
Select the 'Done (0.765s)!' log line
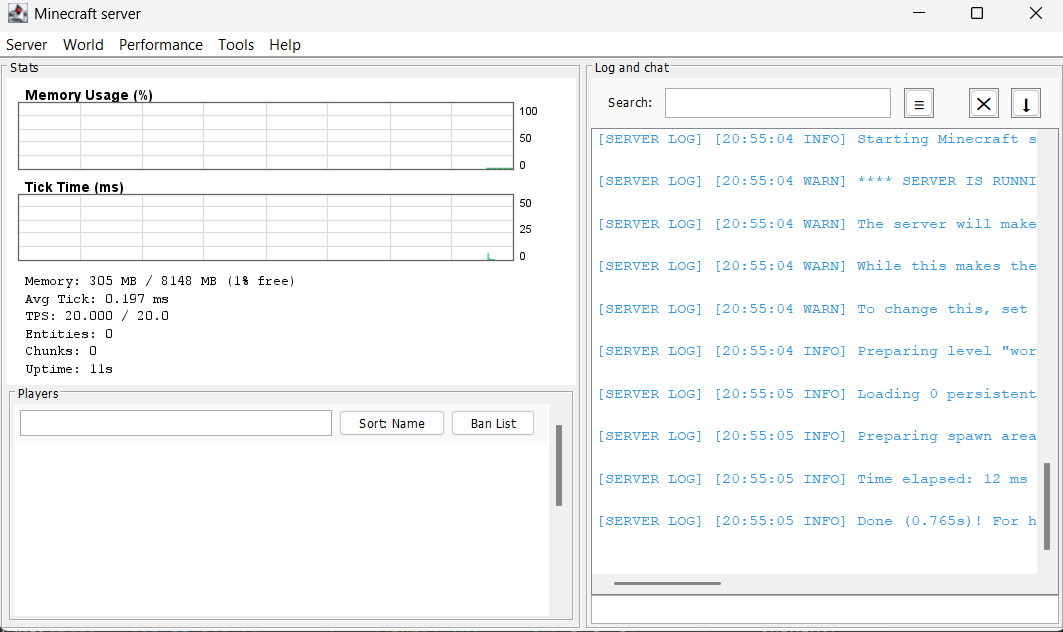pyautogui.click(x=816, y=521)
